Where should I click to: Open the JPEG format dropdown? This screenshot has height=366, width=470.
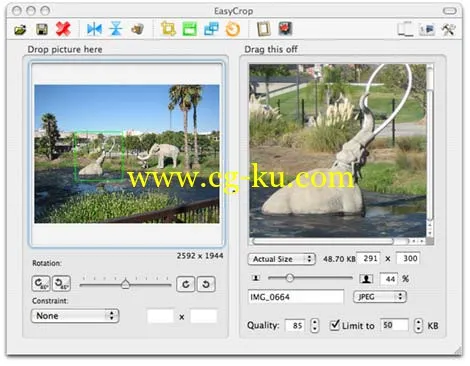(x=380, y=297)
